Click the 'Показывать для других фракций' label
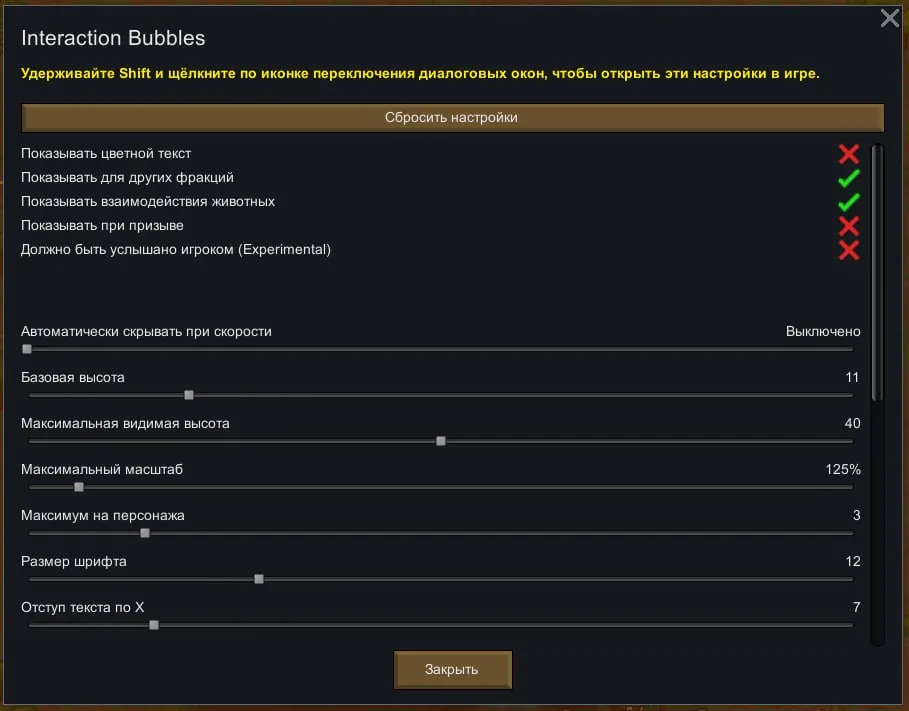This screenshot has width=909, height=711. point(127,178)
